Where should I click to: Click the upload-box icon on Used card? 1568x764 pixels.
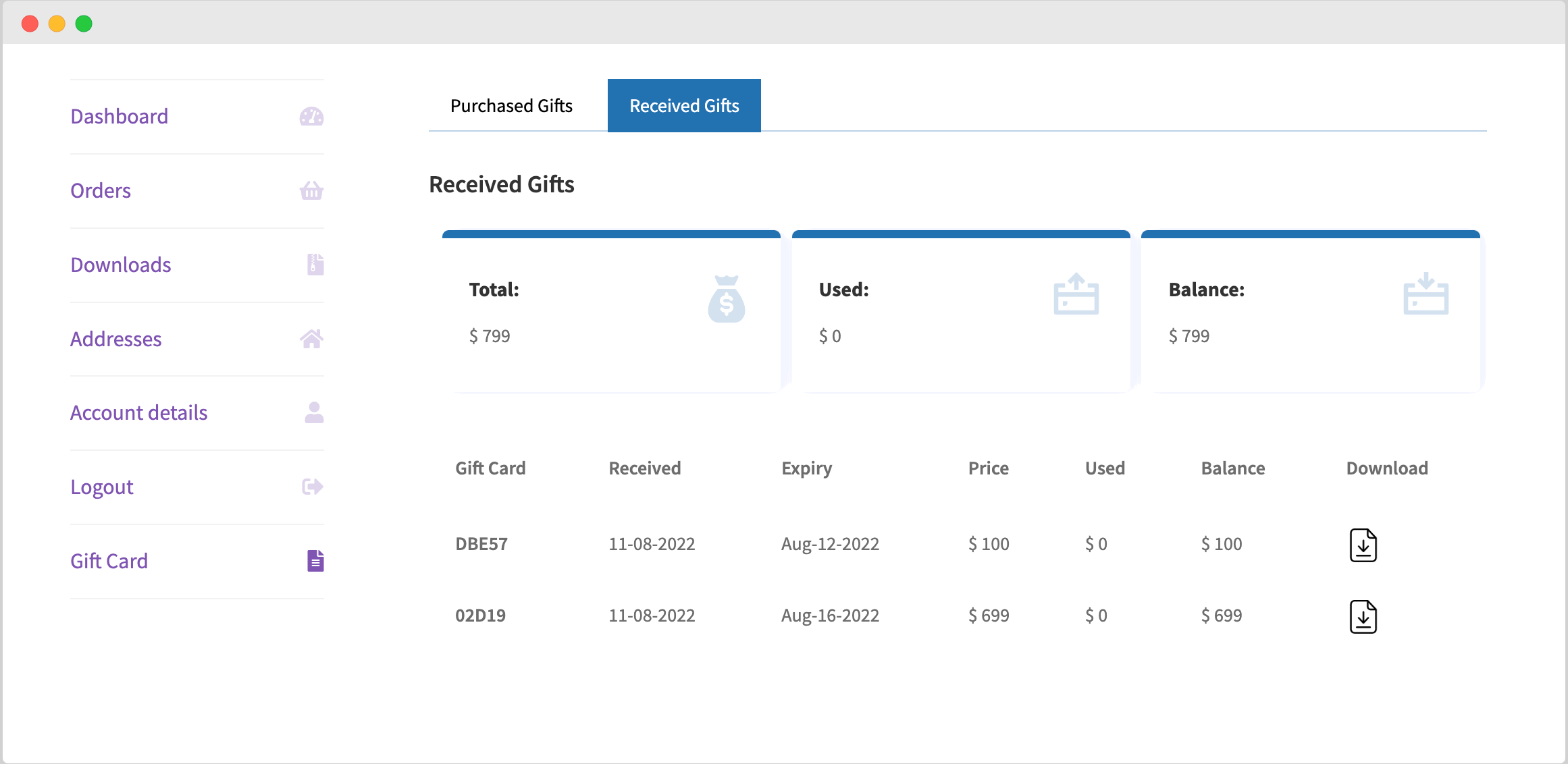coord(1076,295)
